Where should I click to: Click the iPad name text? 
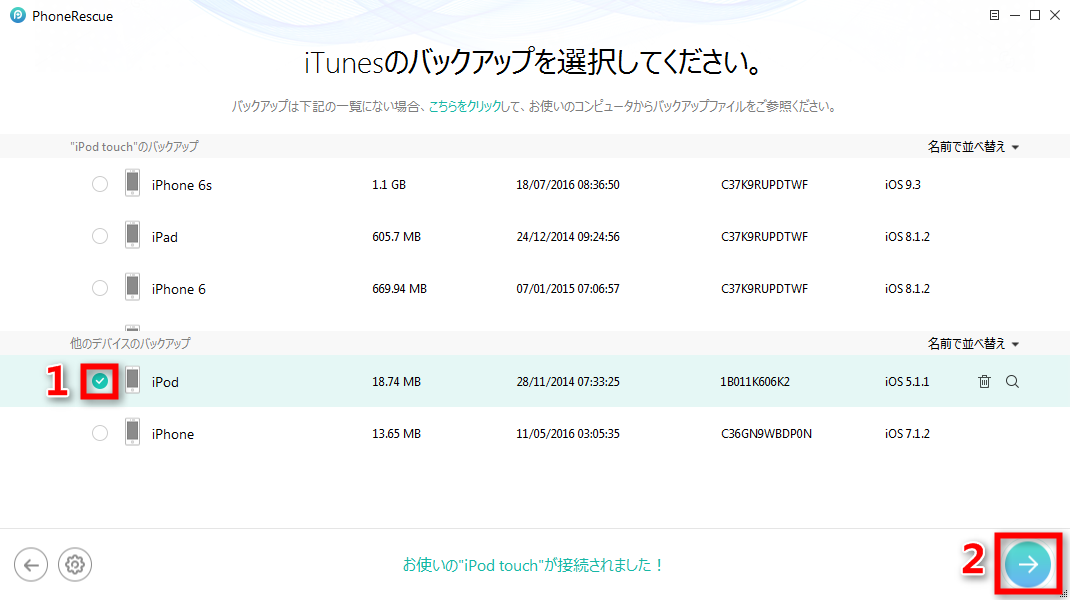pyautogui.click(x=164, y=237)
